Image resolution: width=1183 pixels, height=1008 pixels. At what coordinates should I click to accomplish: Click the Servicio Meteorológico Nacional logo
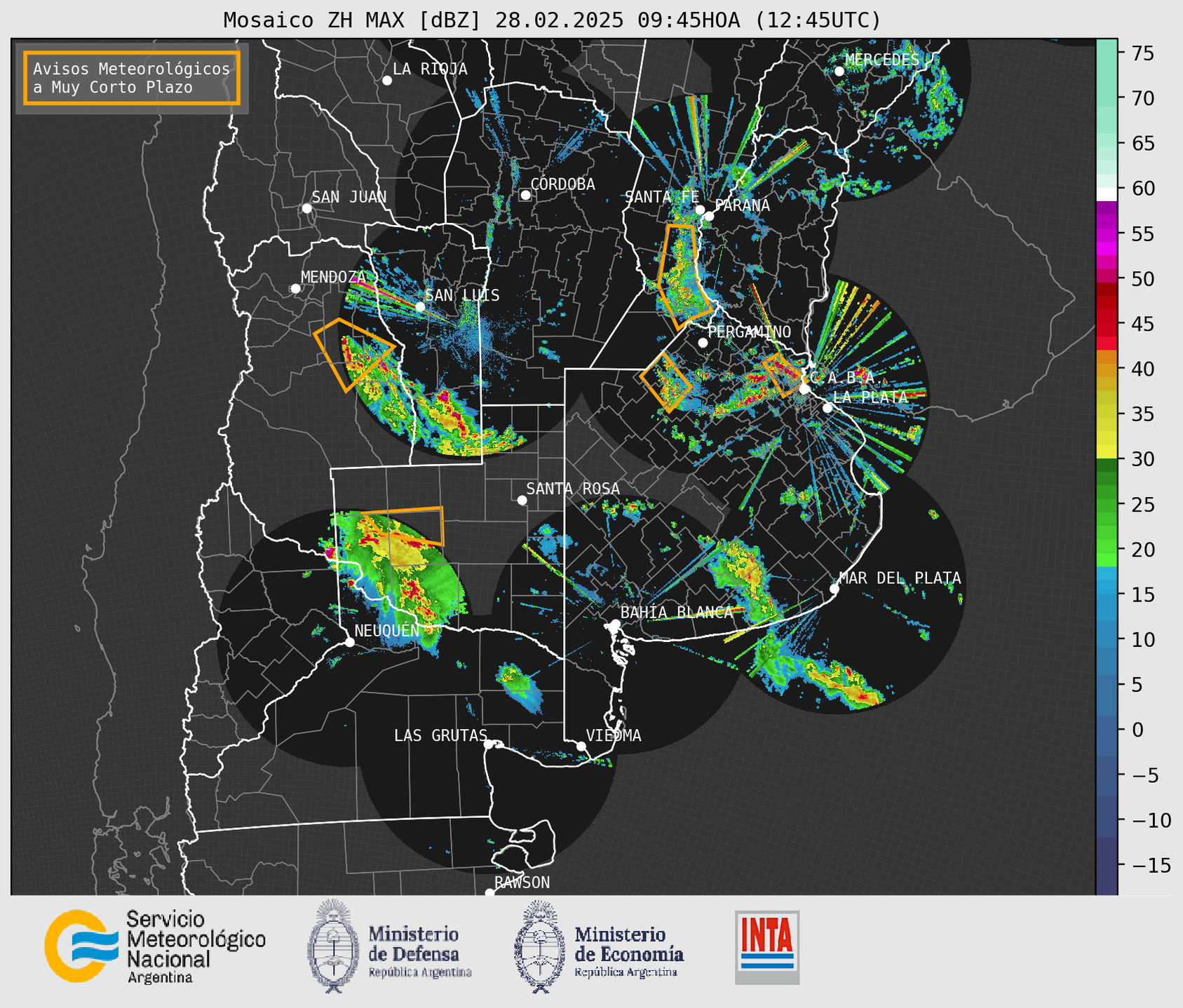[x=155, y=946]
